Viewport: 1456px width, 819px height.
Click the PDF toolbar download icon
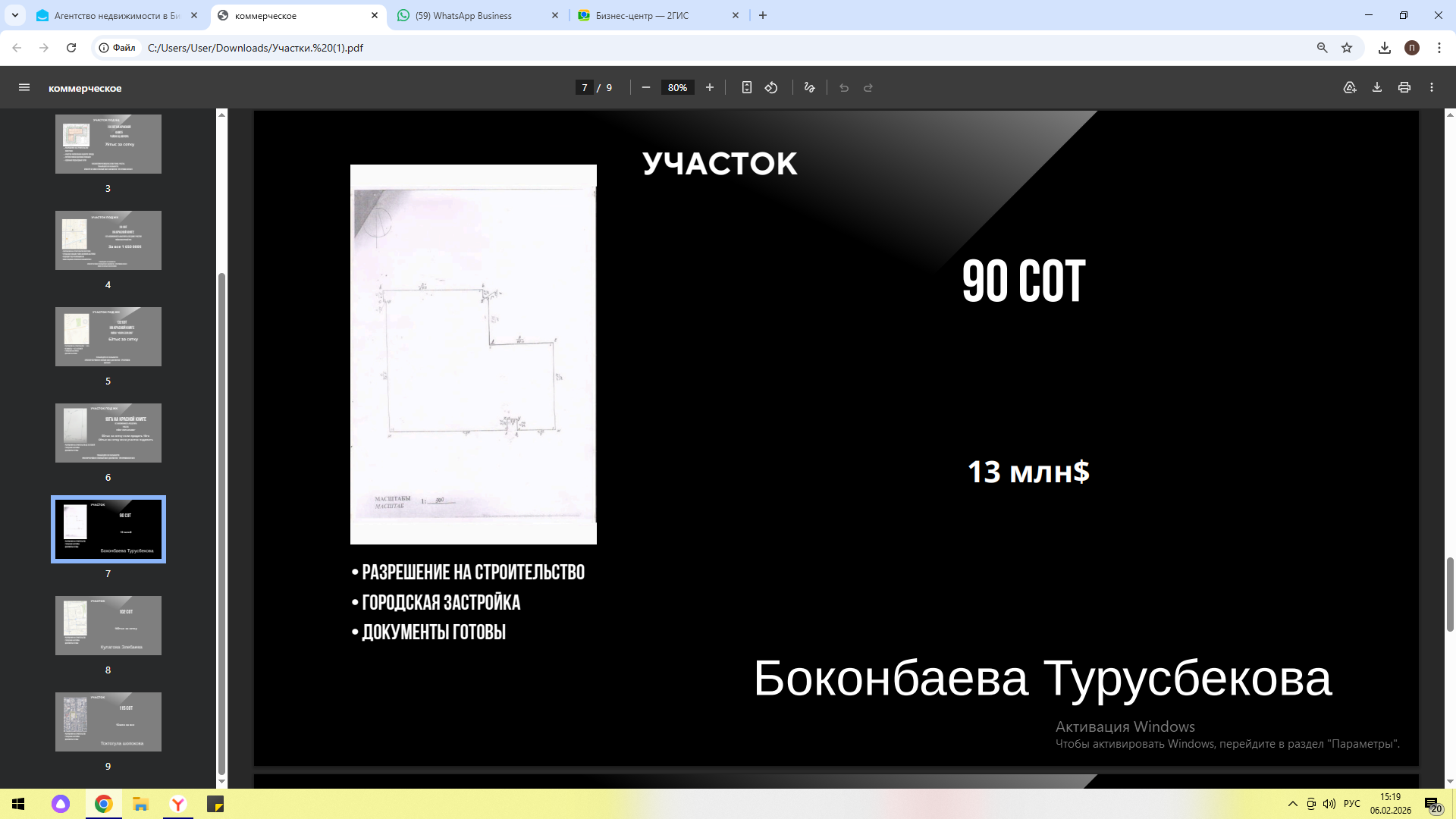click(x=1377, y=88)
